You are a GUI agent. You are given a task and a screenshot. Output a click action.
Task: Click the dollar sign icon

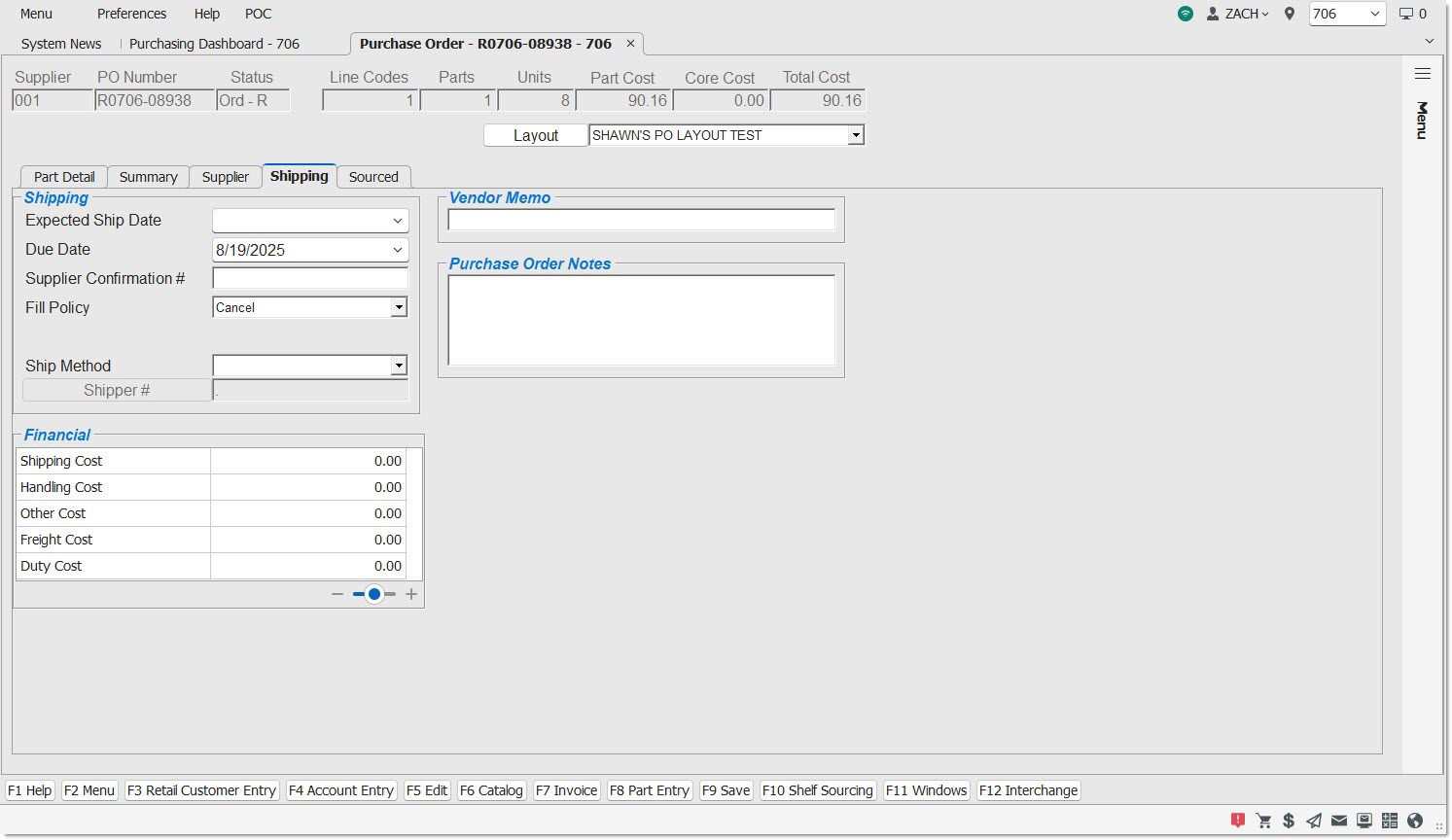(1289, 821)
